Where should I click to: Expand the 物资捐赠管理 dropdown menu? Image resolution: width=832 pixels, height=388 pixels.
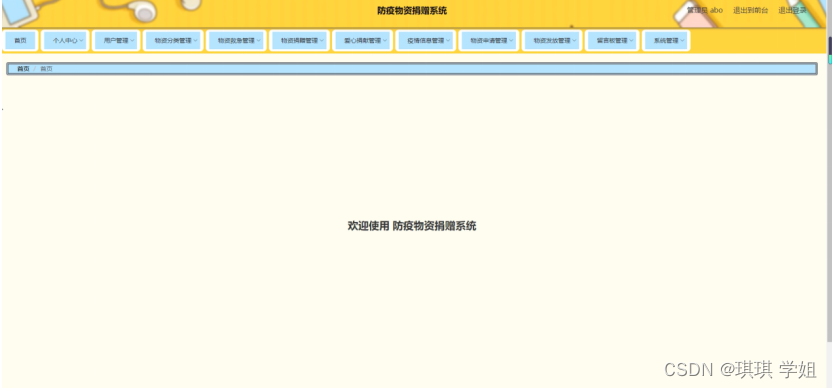(299, 40)
